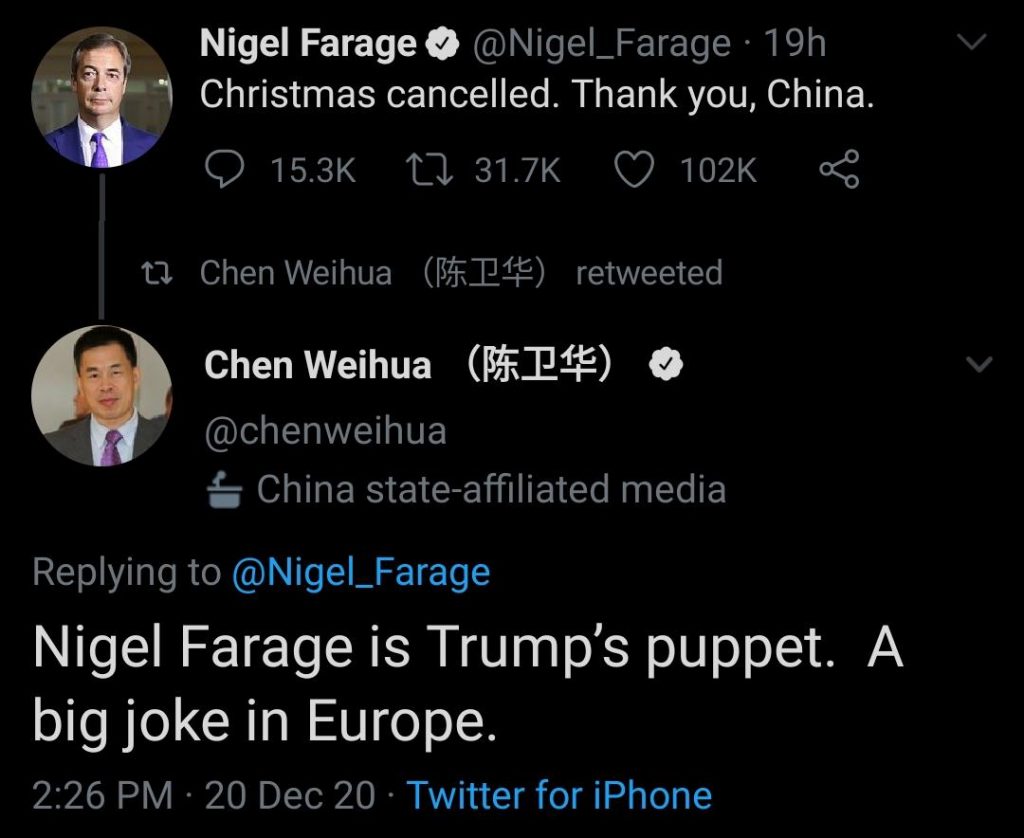Open the @Nigel_Farage link in Replying to

coord(359,572)
